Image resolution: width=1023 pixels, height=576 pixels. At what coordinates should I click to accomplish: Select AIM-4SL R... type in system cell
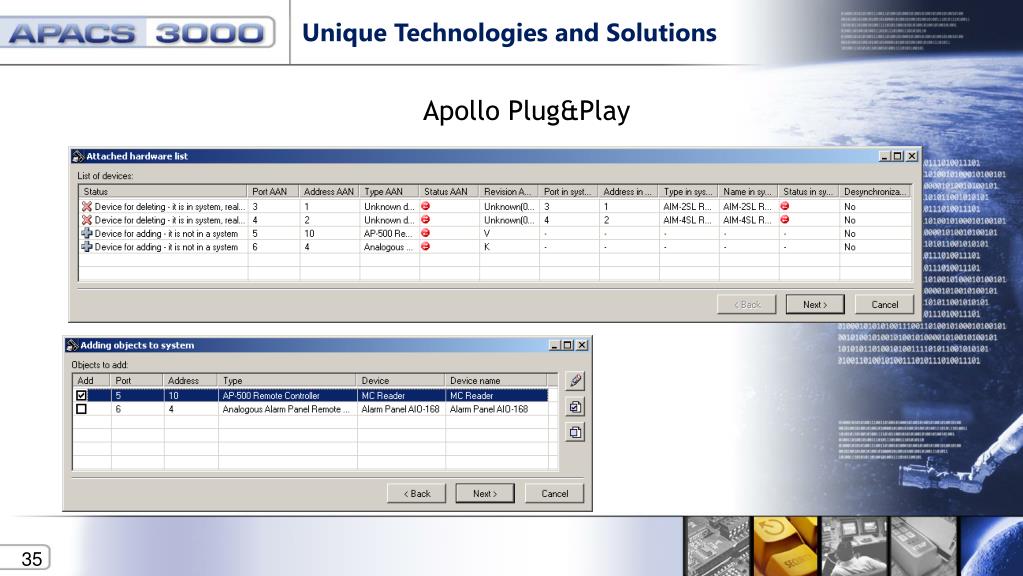coord(687,220)
